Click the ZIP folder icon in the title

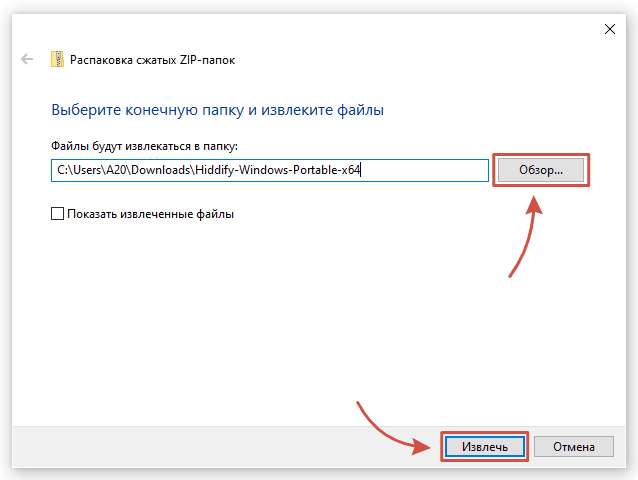57,59
